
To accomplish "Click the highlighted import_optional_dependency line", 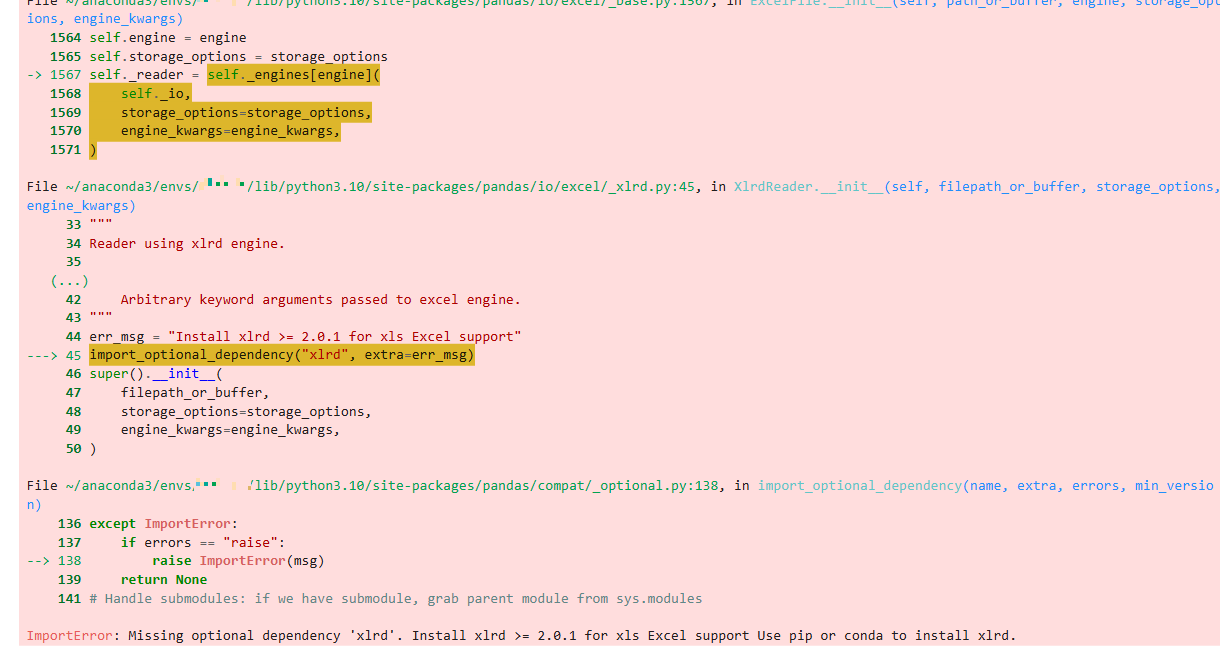I will [x=281, y=354].
